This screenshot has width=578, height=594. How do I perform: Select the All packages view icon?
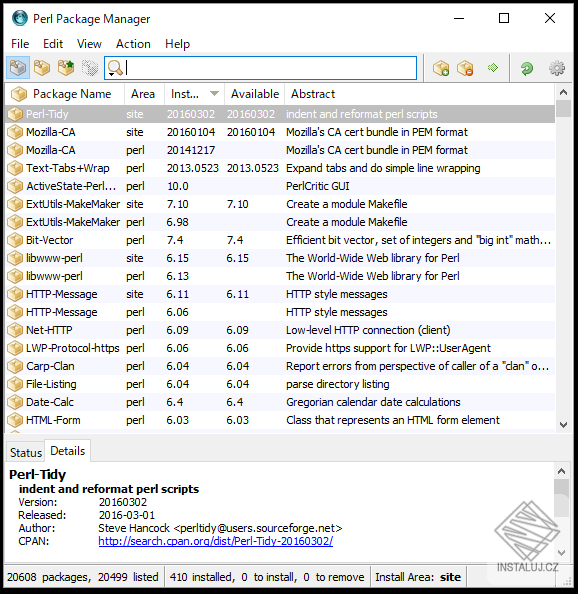pyautogui.click(x=18, y=68)
